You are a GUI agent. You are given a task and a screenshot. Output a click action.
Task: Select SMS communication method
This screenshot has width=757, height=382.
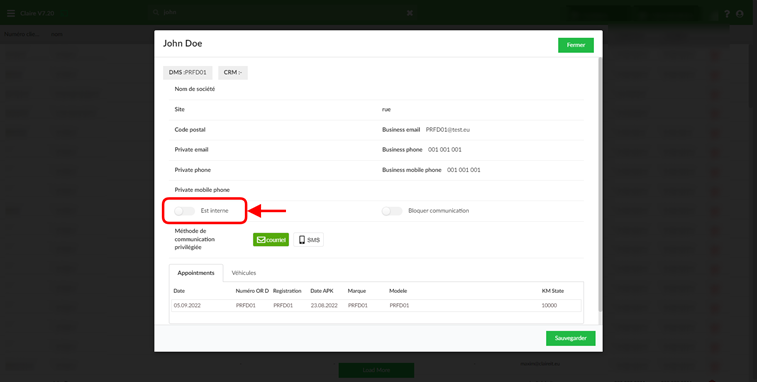pos(308,240)
